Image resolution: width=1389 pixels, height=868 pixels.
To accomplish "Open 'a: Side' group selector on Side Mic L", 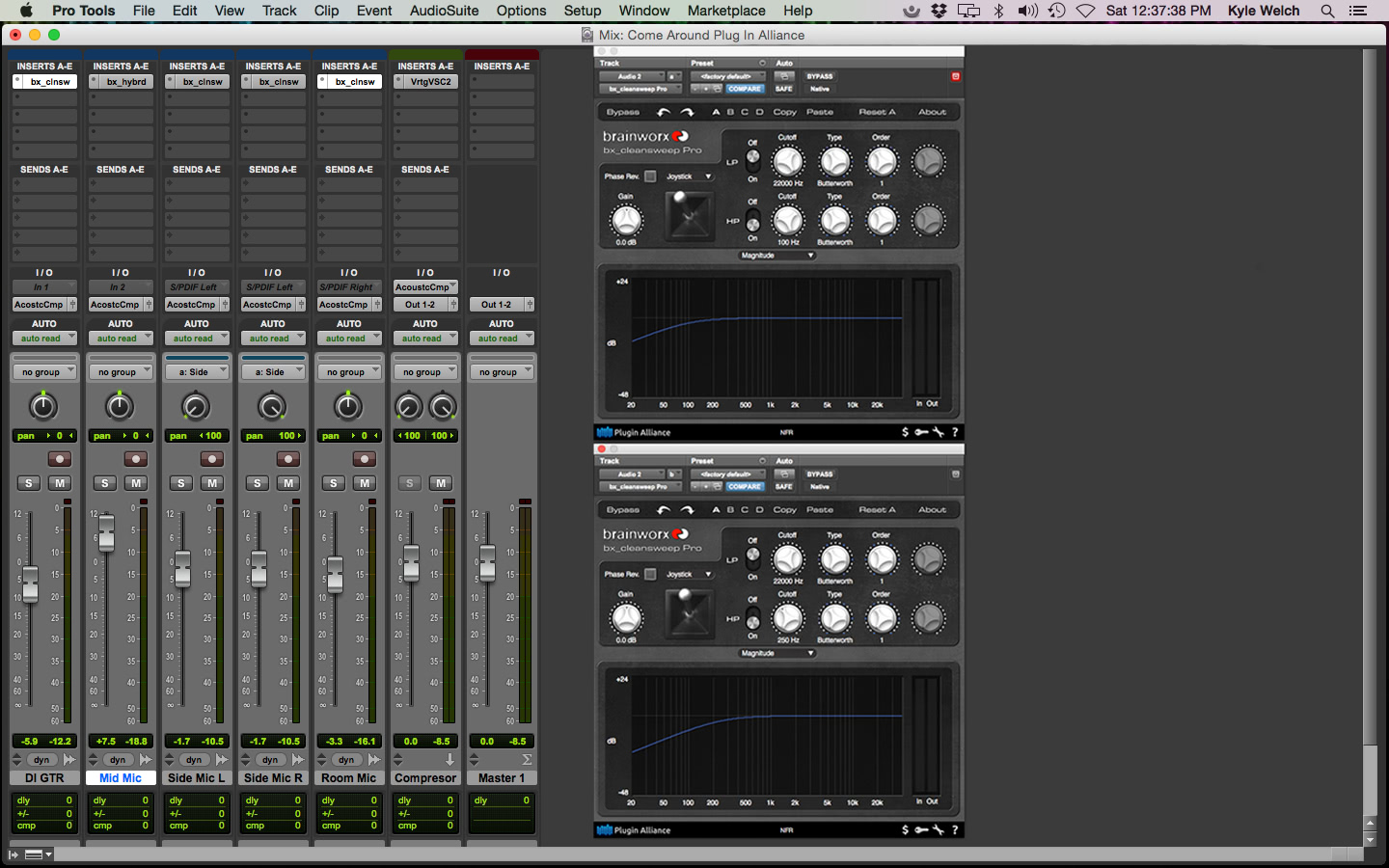I will [197, 372].
